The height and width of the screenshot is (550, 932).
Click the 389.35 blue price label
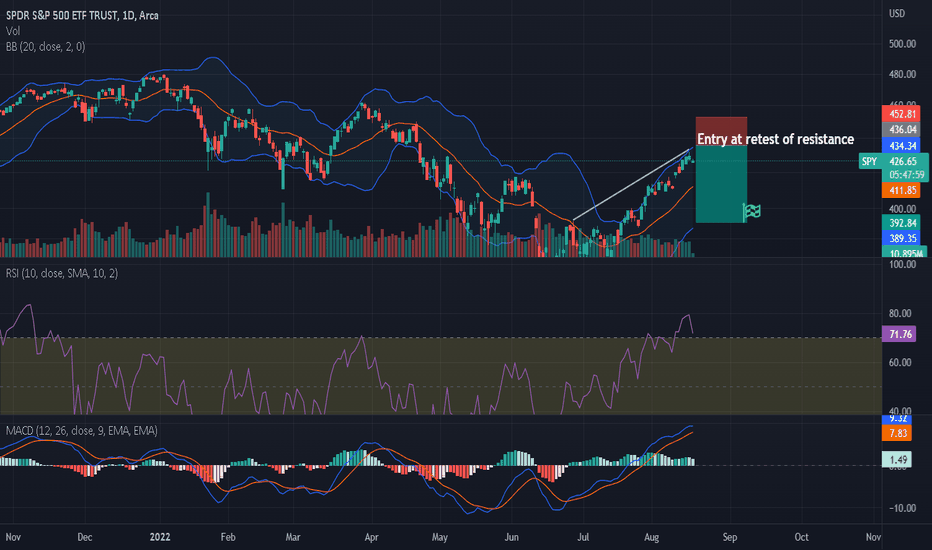pyautogui.click(x=902, y=238)
